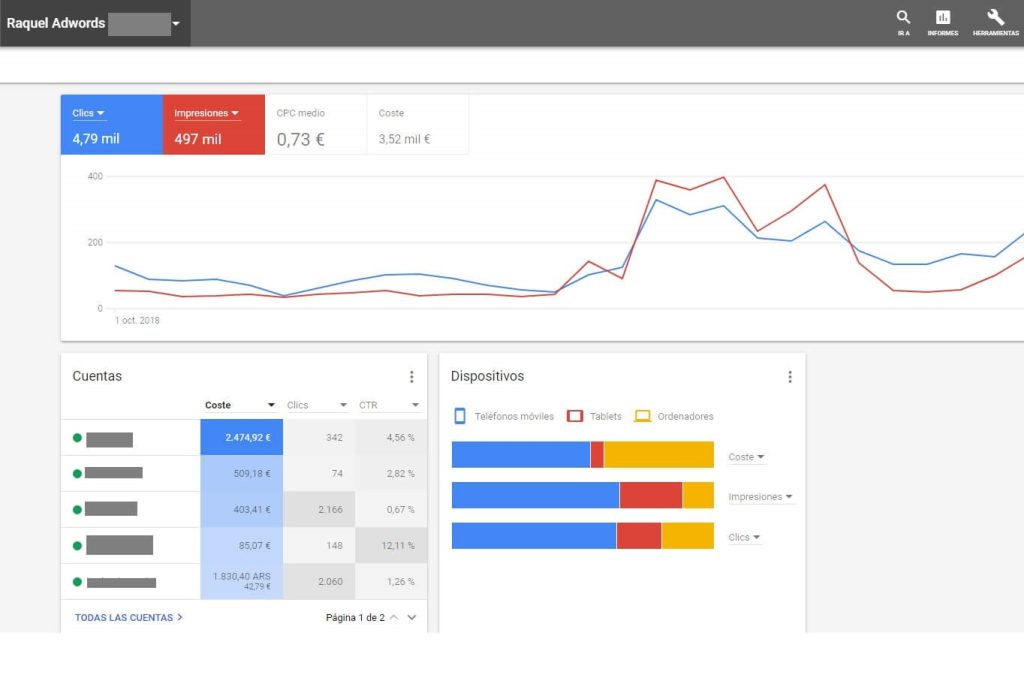Click the Tablets legend icon
The image size is (1024, 684).
(x=575, y=416)
